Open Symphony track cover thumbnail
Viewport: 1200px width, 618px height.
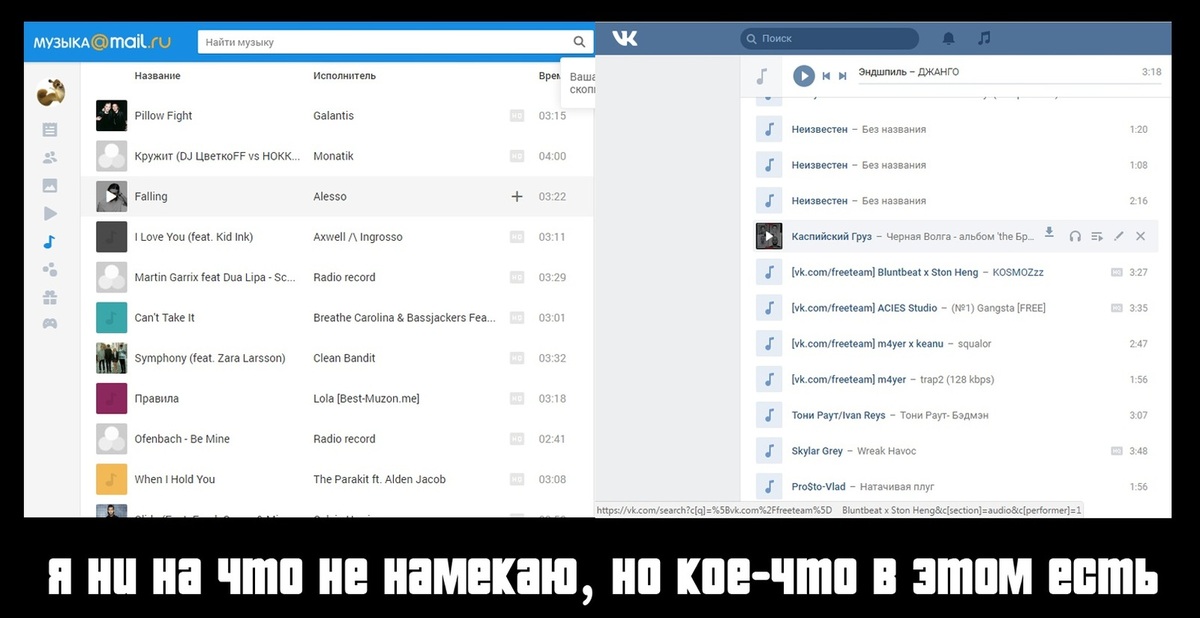(111, 358)
